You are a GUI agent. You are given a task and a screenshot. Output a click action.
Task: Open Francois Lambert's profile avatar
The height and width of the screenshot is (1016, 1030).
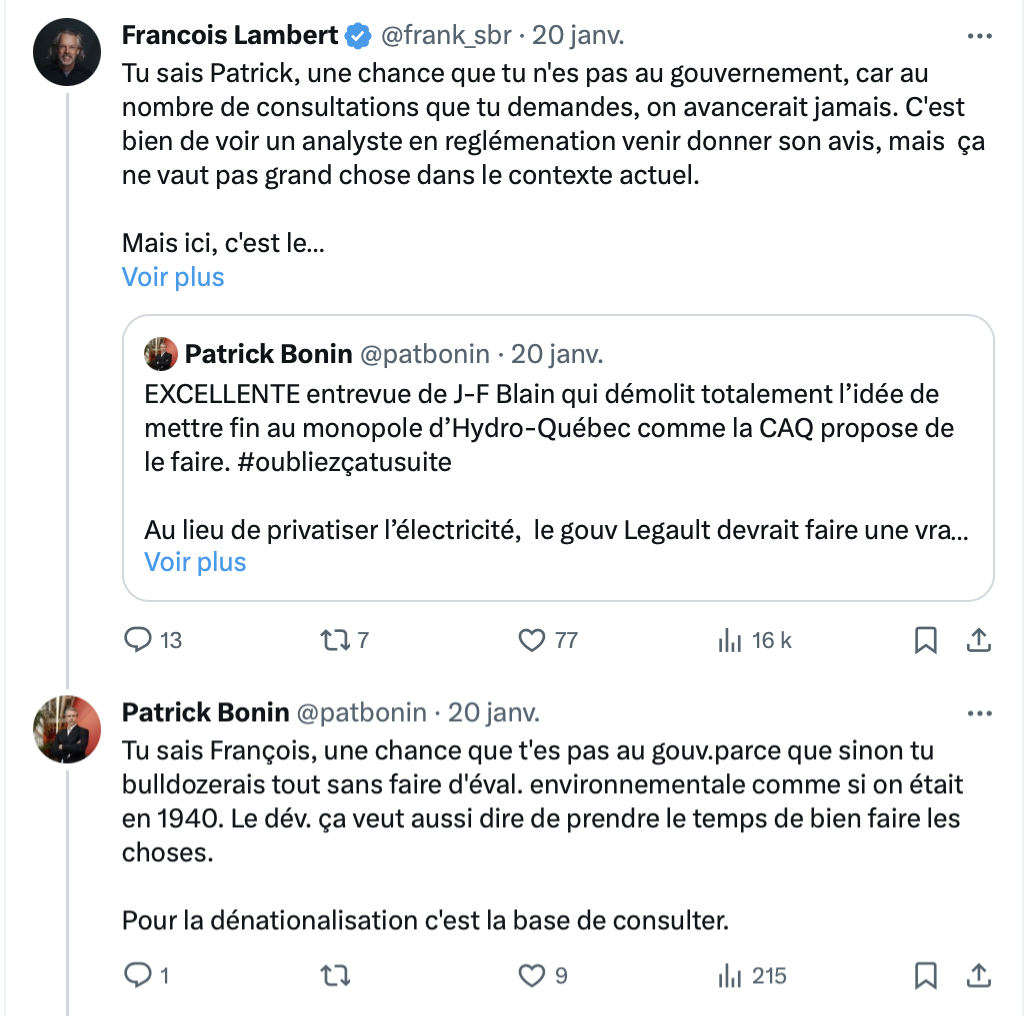click(x=67, y=52)
